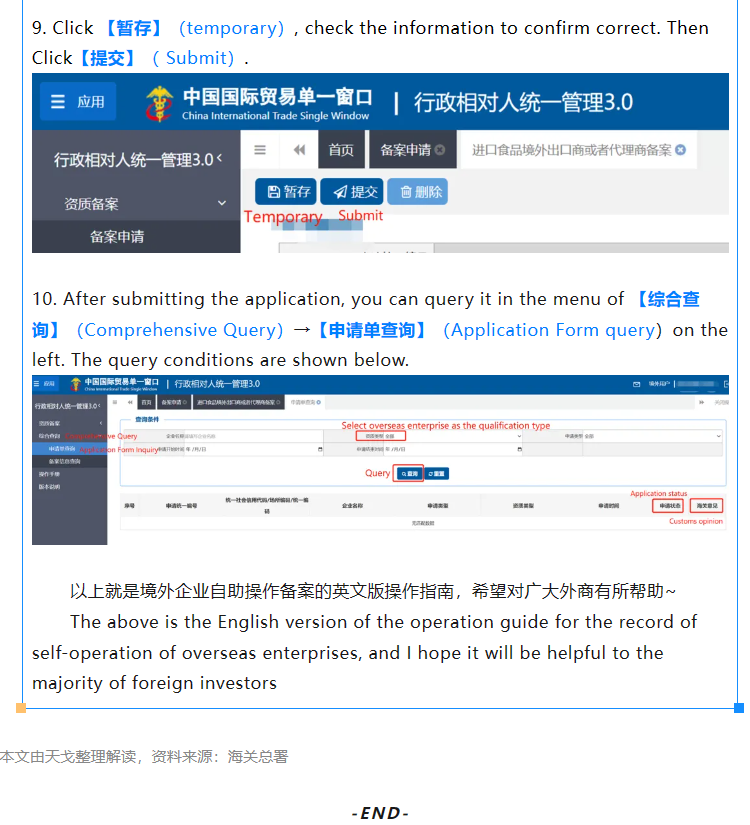Select 申请单查询 in the lower screenshot sidebar

pyautogui.click(x=63, y=449)
